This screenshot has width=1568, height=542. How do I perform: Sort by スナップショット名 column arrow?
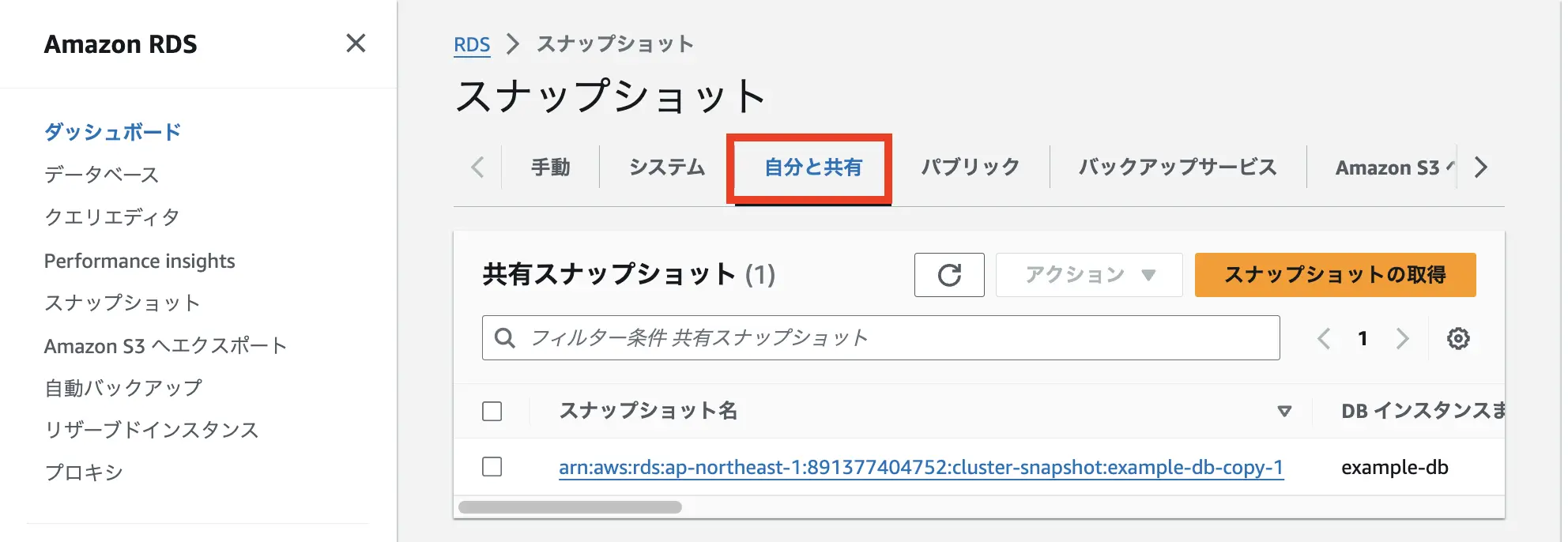pyautogui.click(x=1284, y=411)
